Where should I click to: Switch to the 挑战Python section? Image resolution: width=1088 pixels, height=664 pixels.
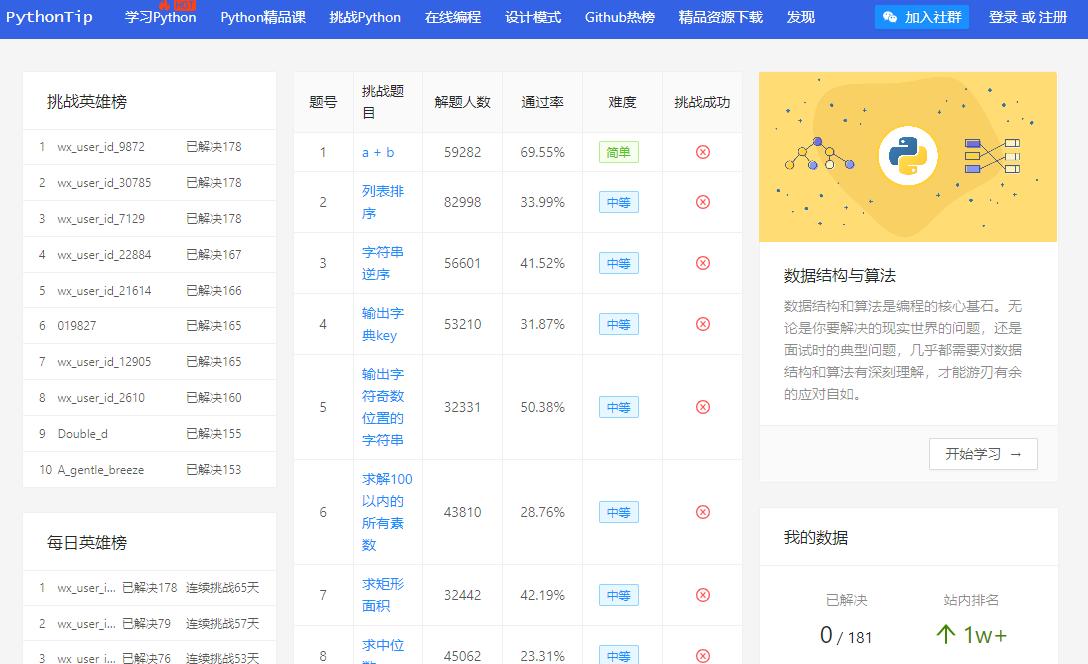(x=364, y=17)
